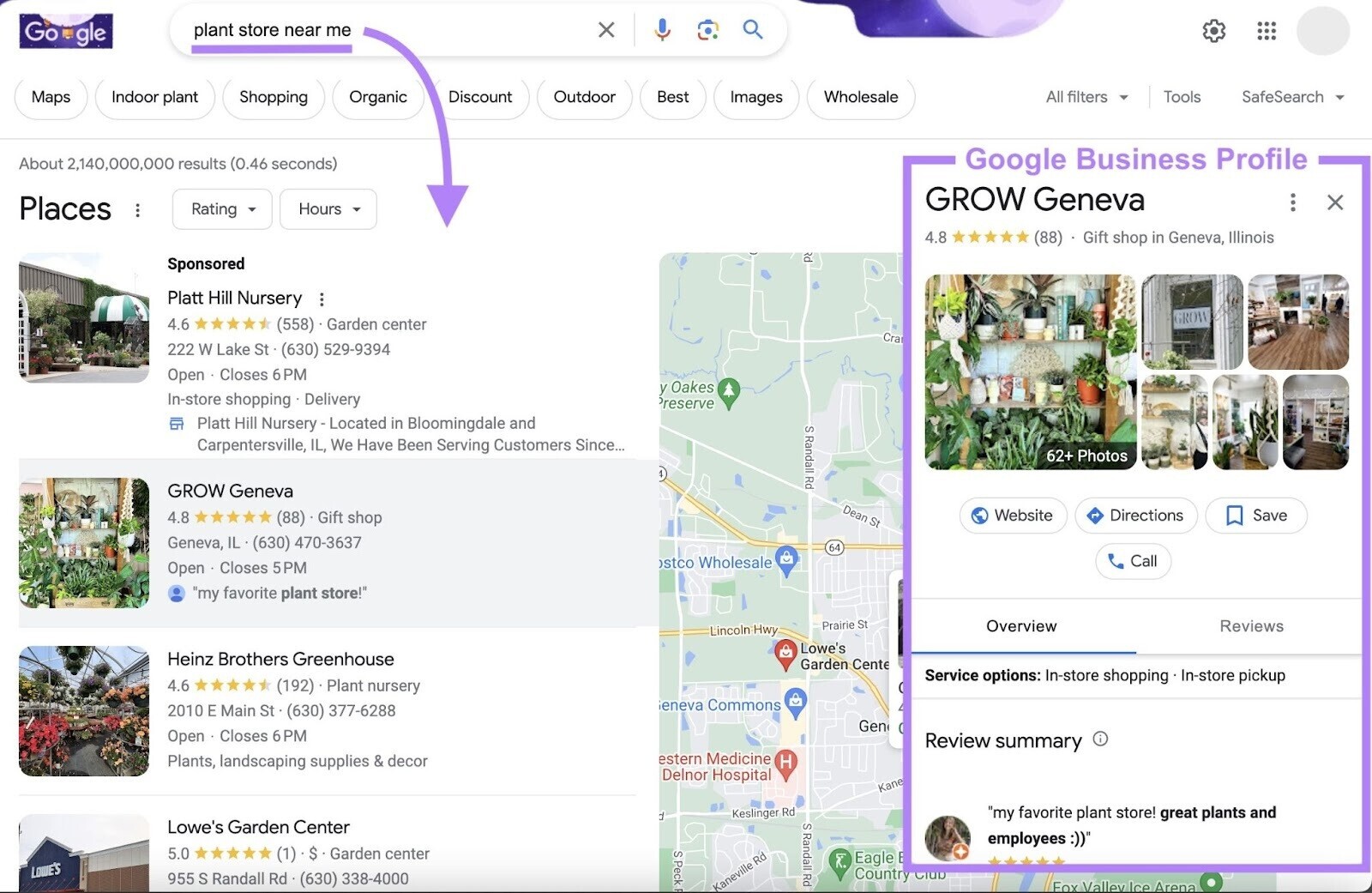Viewport: 1372px width, 893px height.
Task: Open GROW Geneva profile options menu
Action: [1292, 202]
